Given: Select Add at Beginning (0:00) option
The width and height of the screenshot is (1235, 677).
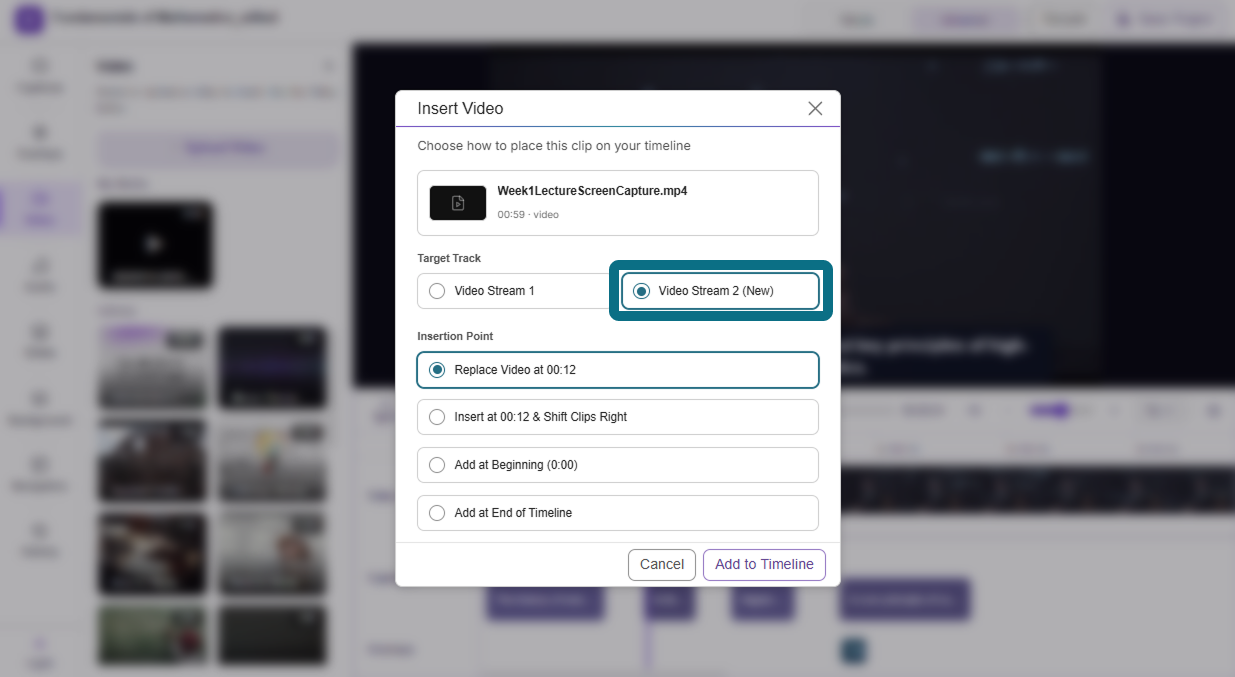Looking at the screenshot, I should (x=618, y=465).
